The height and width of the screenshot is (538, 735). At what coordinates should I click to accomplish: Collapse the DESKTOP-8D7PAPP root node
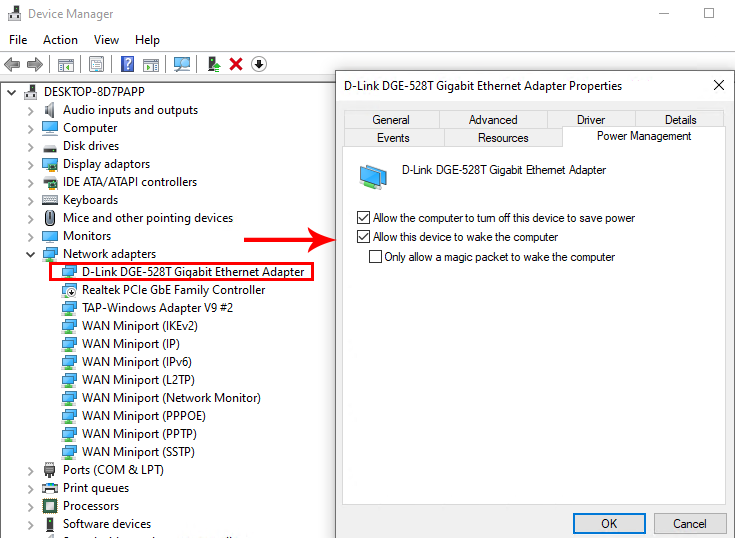click(12, 92)
